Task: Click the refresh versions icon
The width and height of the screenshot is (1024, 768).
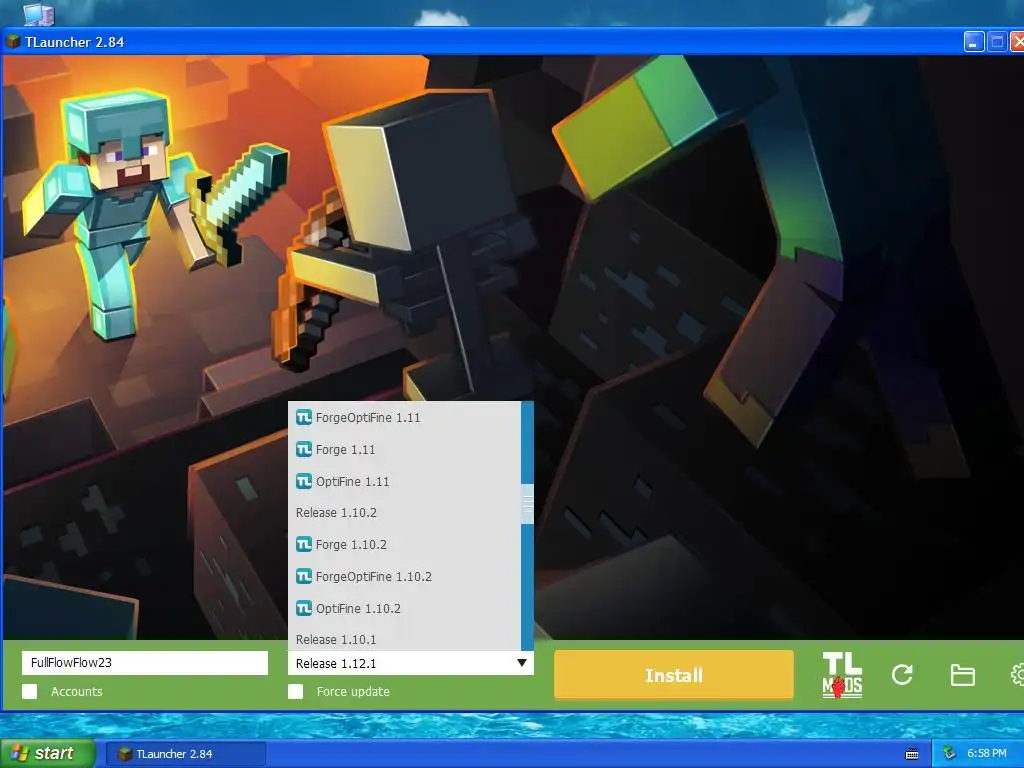Action: point(902,675)
